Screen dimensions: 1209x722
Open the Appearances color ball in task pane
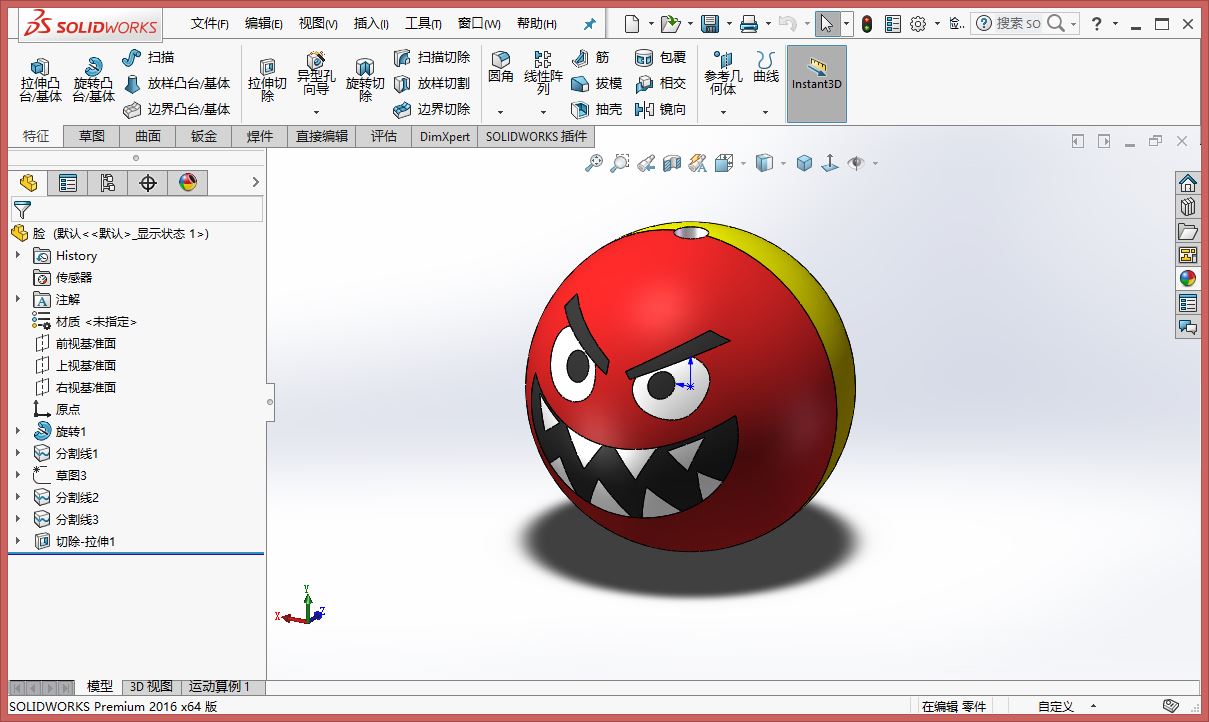pyautogui.click(x=1188, y=279)
